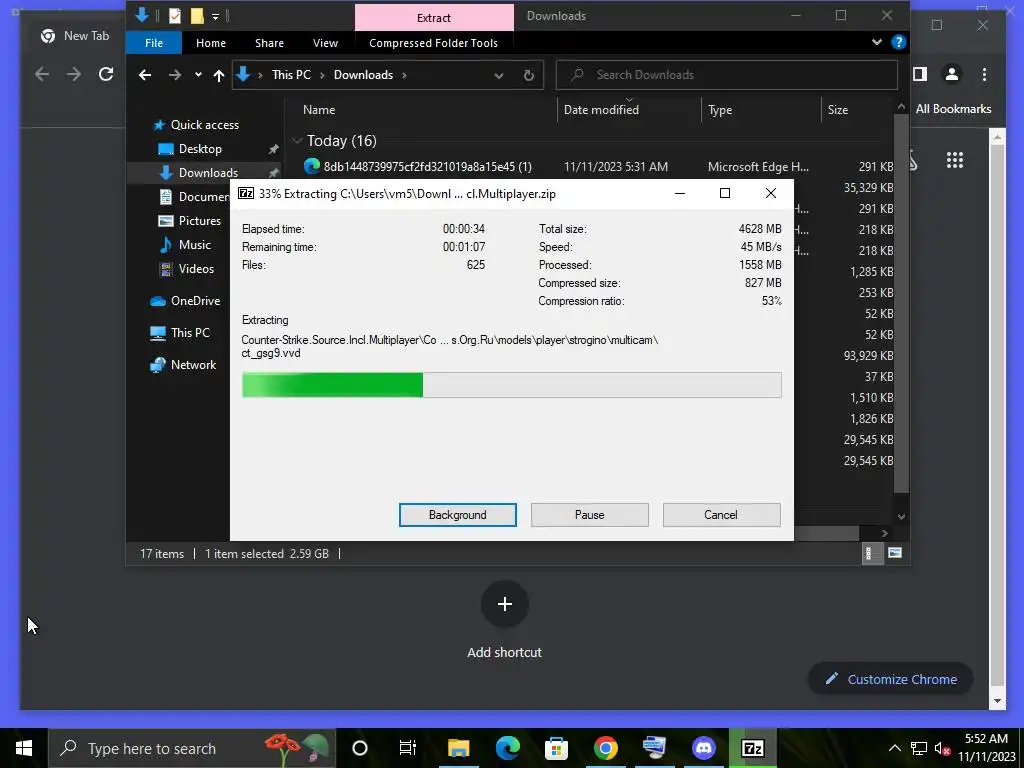
Task: Open Chrome three-dot menu
Action: click(x=984, y=74)
